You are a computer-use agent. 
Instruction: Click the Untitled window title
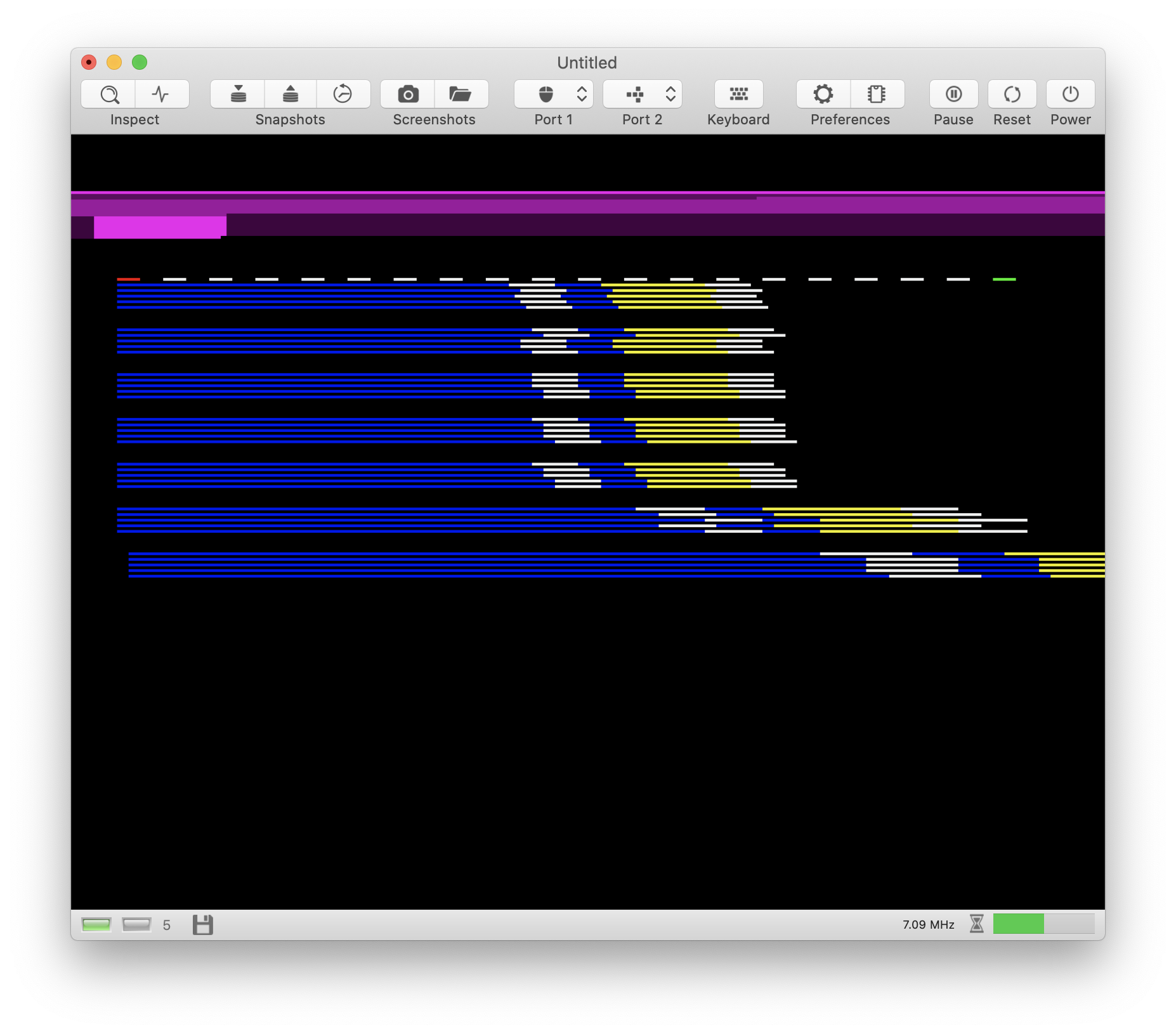point(587,63)
